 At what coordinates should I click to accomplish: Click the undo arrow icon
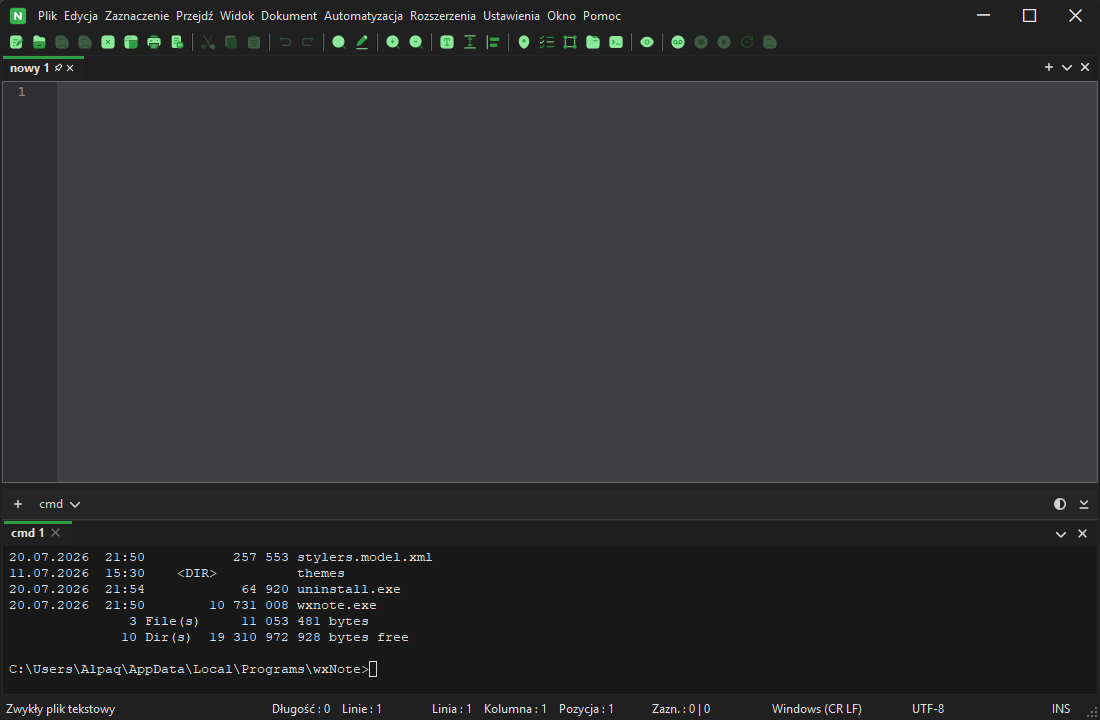pyautogui.click(x=285, y=42)
